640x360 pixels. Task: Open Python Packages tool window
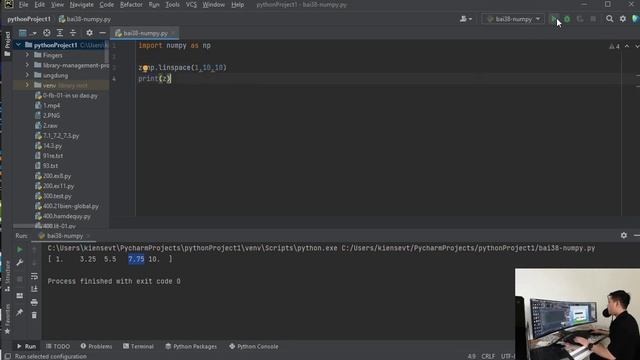(x=191, y=346)
